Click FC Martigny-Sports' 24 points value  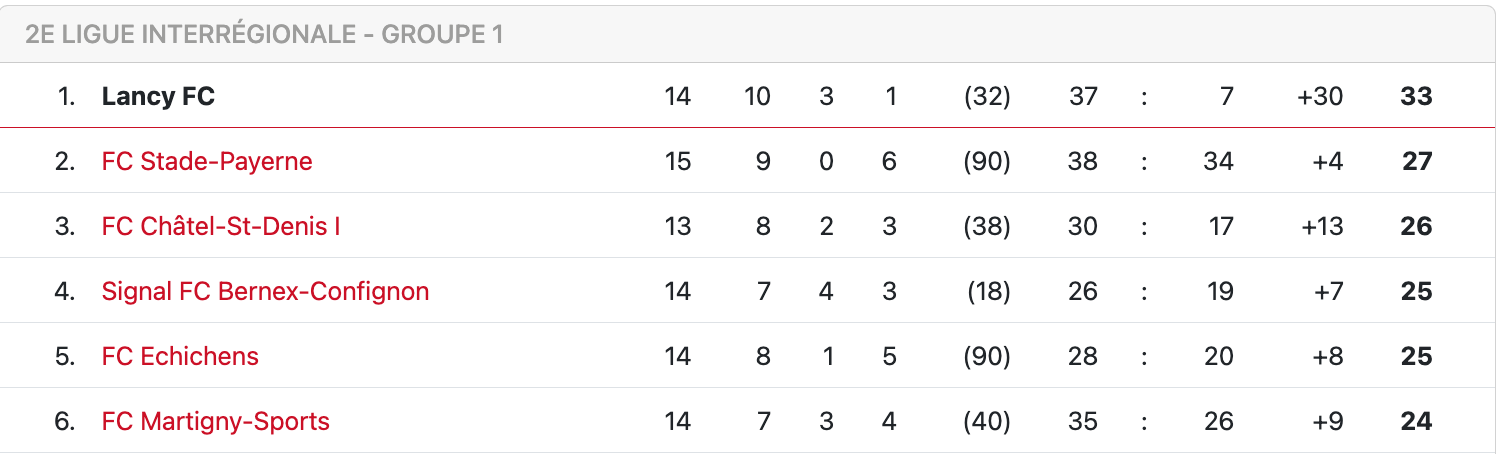pos(1417,421)
